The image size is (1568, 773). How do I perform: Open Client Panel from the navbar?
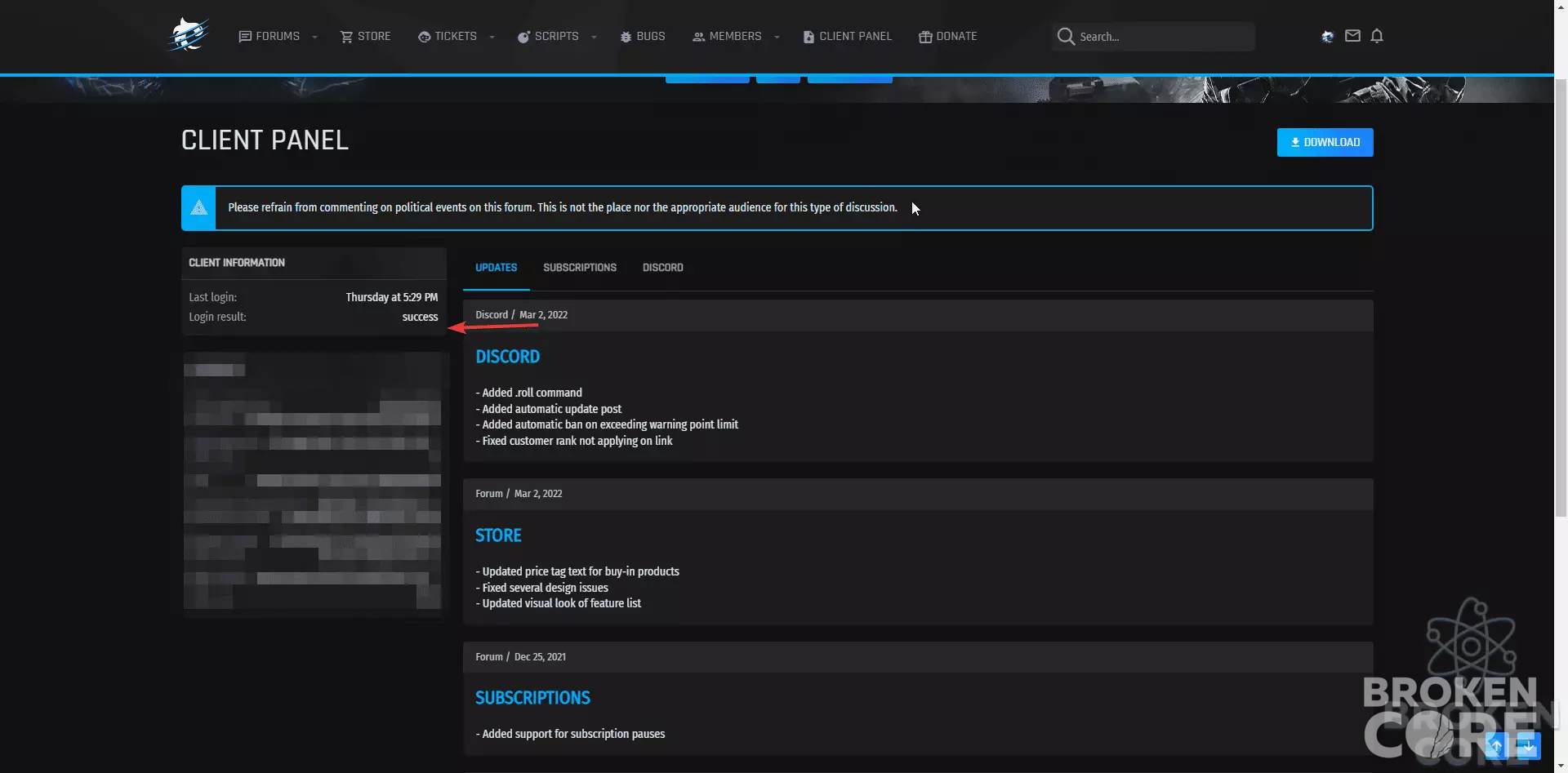pyautogui.click(x=847, y=37)
